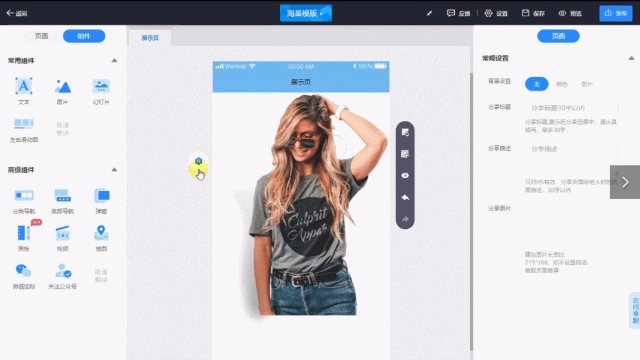
Task: Select the 分类导航 category navigation component
Action: 24,196
